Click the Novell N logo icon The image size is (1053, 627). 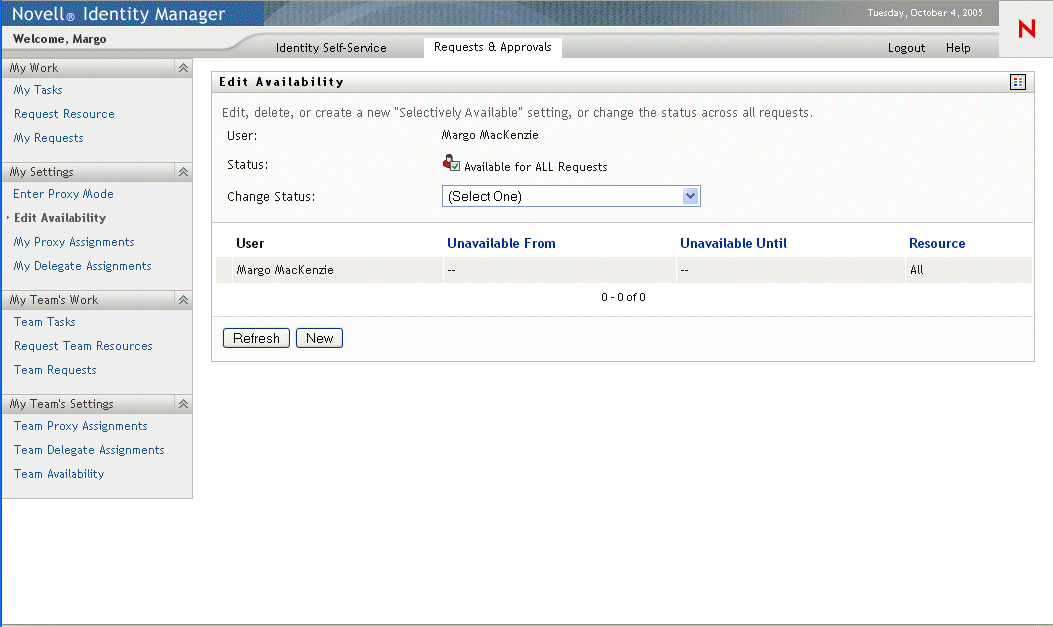click(1026, 29)
